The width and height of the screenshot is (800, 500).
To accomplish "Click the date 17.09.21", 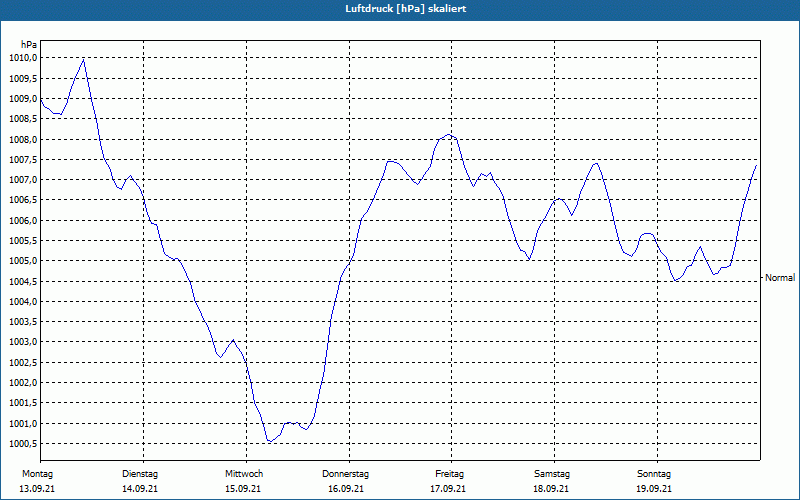I will [448, 489].
